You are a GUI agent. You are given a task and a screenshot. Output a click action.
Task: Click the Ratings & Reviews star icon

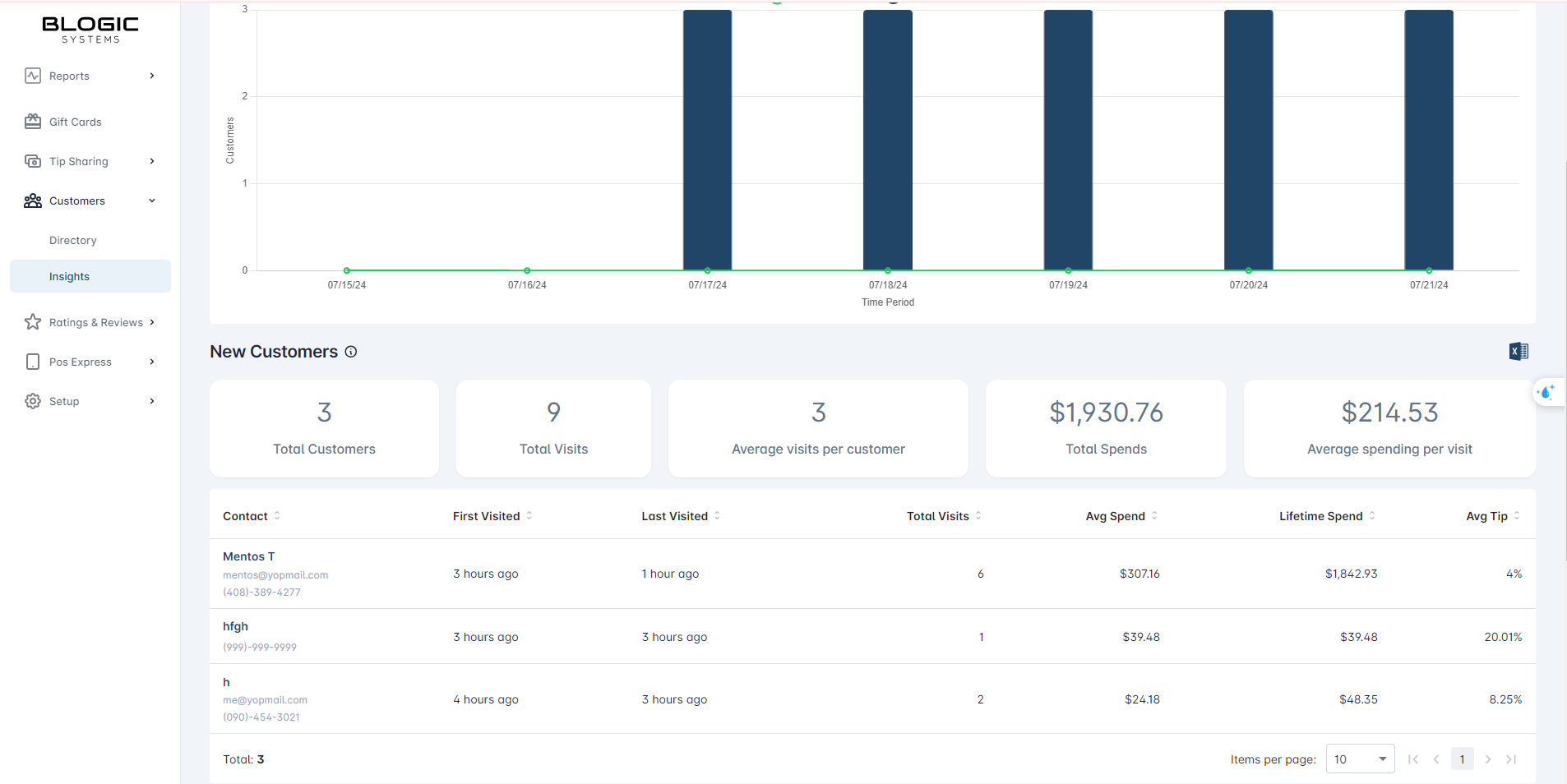(x=33, y=322)
